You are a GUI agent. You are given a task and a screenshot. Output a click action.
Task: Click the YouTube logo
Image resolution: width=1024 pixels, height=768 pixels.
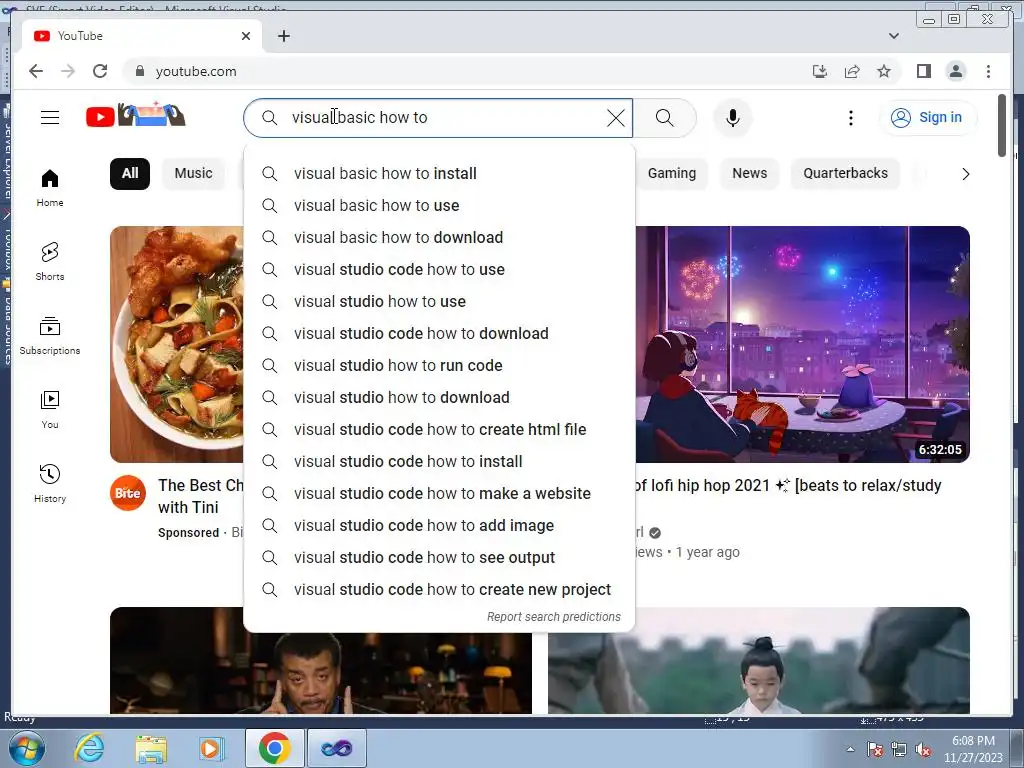[x=136, y=116]
